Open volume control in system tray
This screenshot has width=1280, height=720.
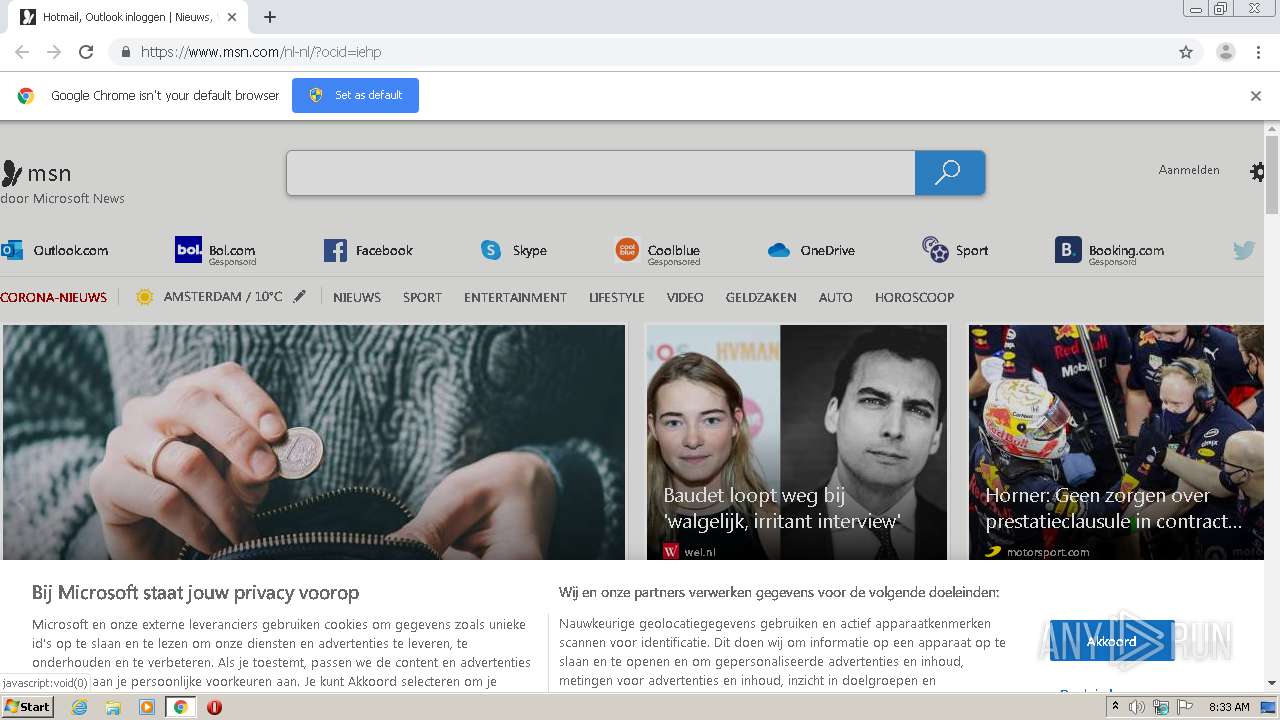pyautogui.click(x=1137, y=707)
